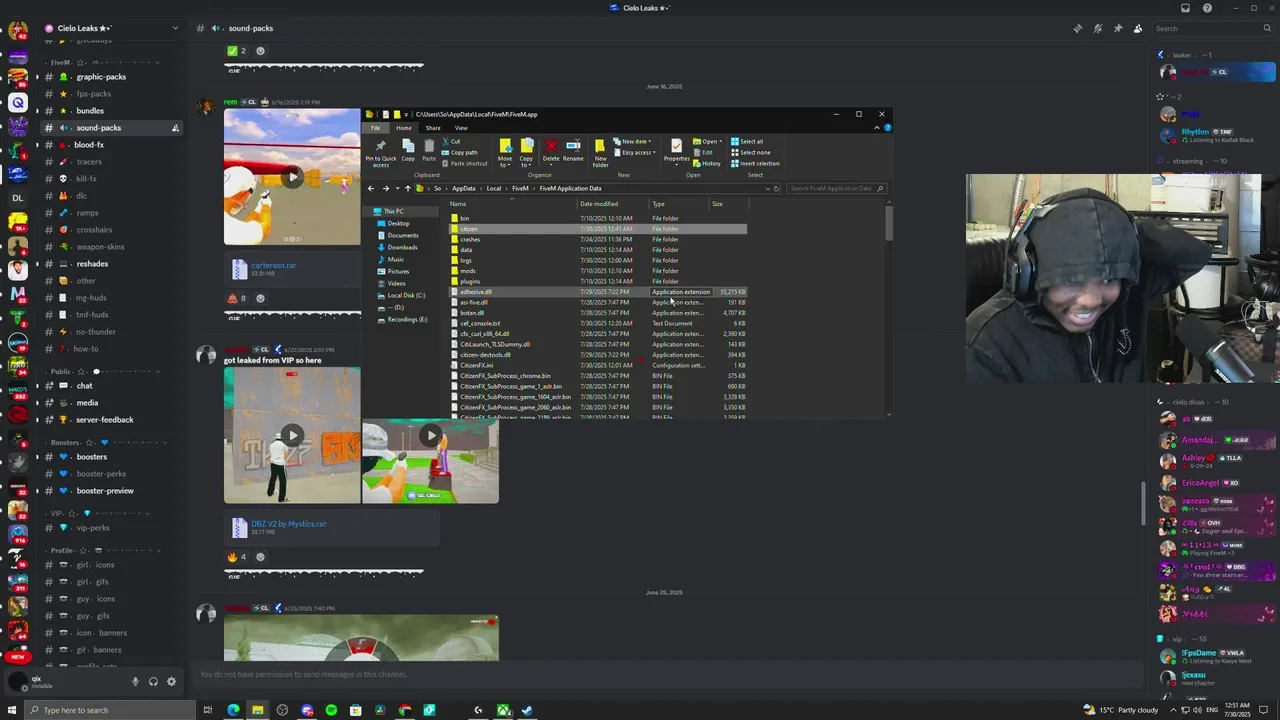Download DBZ V2 by Mystics.rar attachment
Image resolution: width=1280 pixels, height=720 pixels.
point(288,524)
